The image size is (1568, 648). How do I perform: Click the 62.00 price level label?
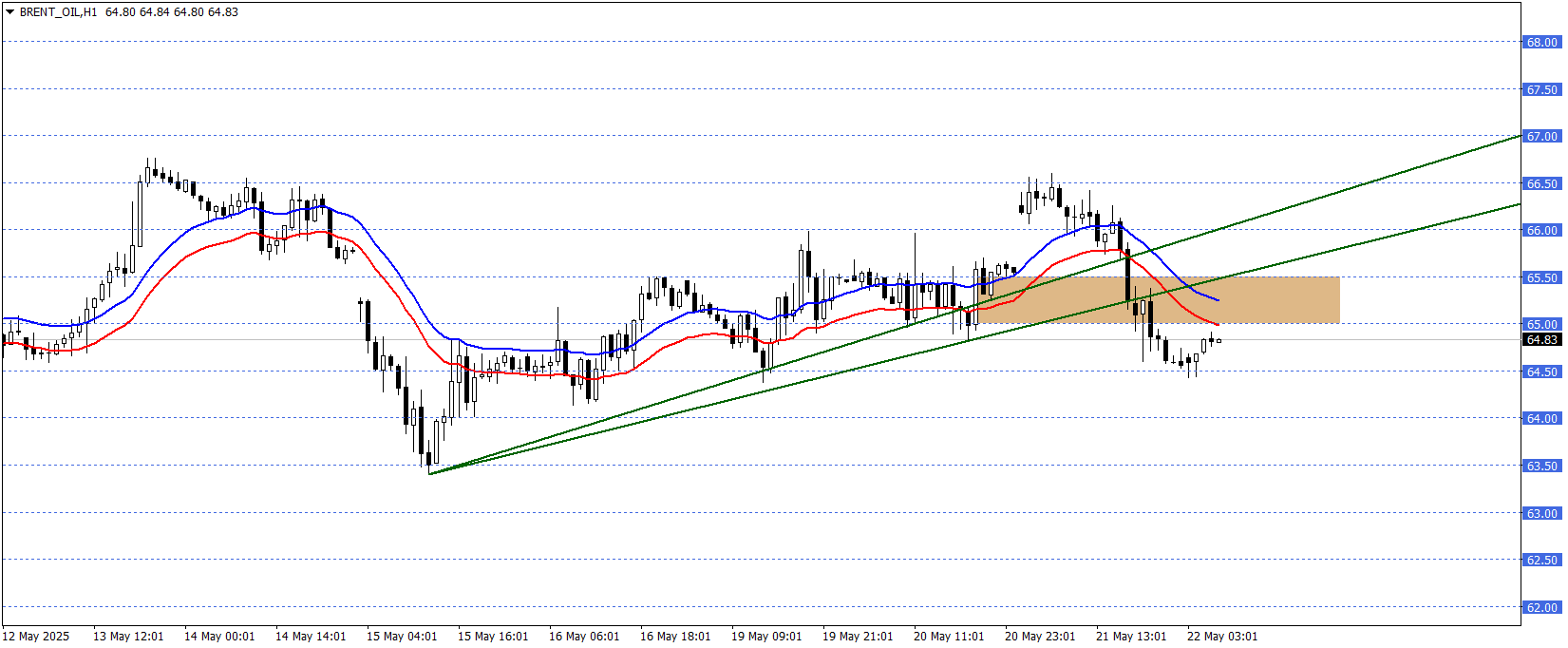tap(1541, 607)
